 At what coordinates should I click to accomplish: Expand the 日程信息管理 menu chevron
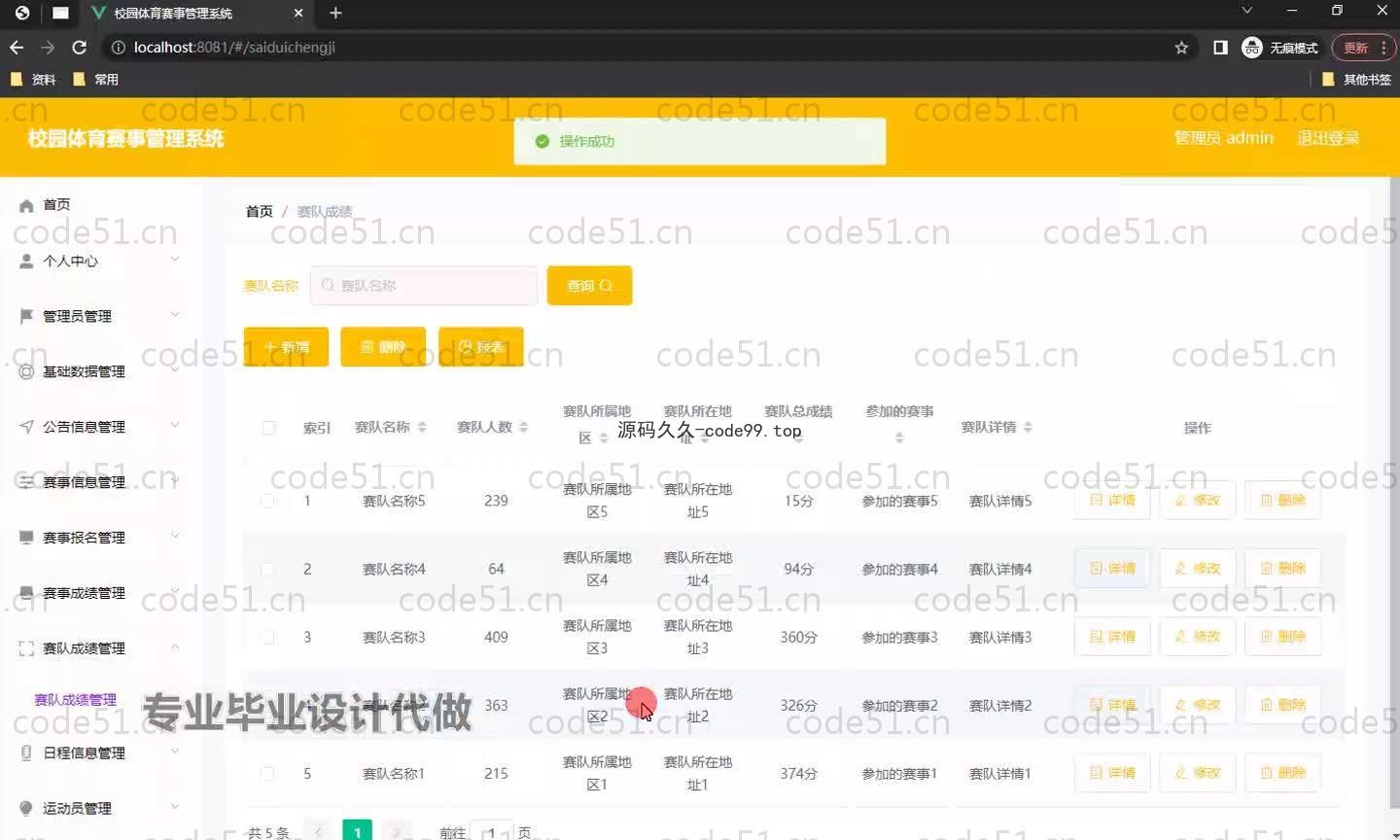coord(175,751)
